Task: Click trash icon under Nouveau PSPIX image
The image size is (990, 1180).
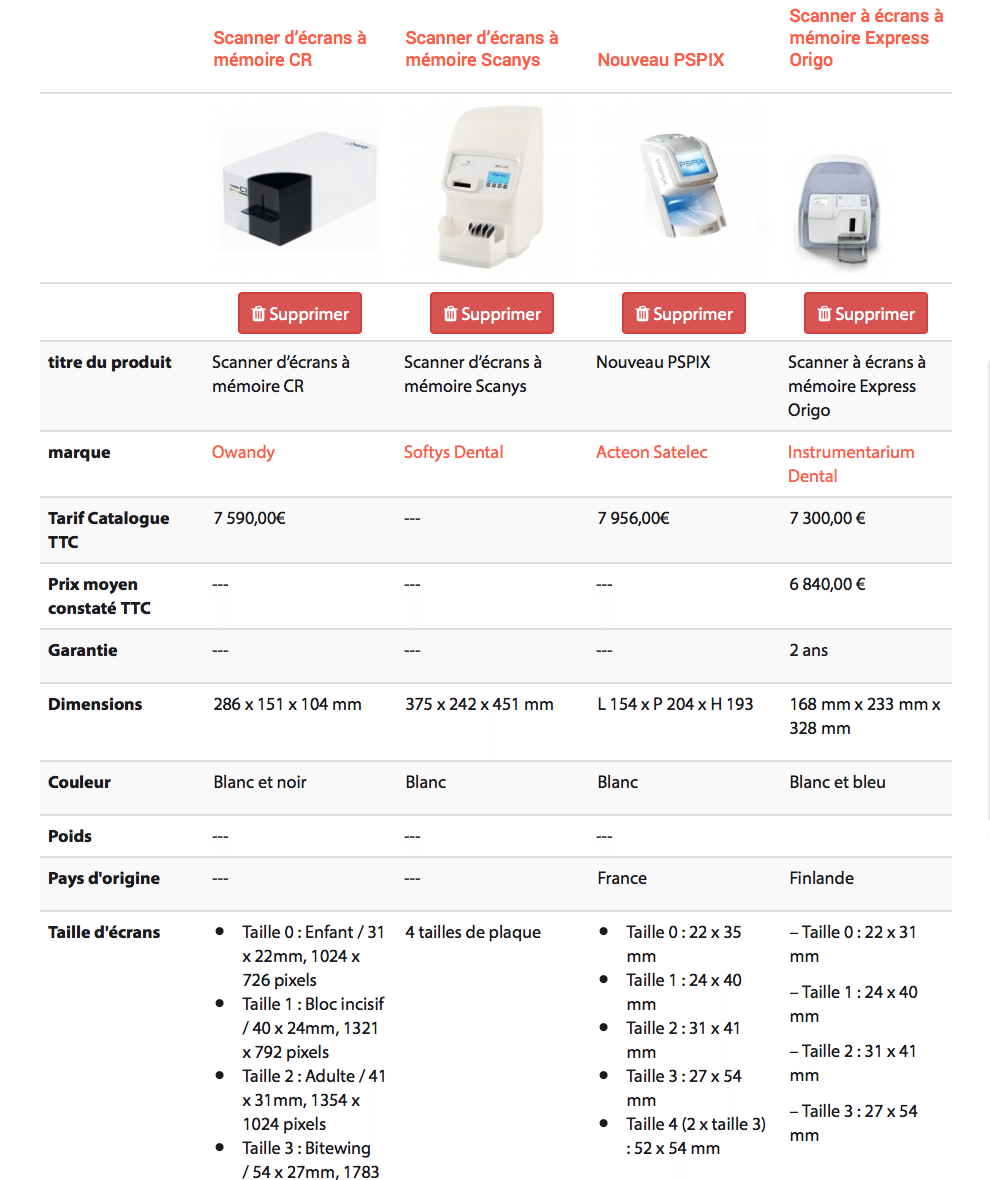Action: (x=642, y=314)
